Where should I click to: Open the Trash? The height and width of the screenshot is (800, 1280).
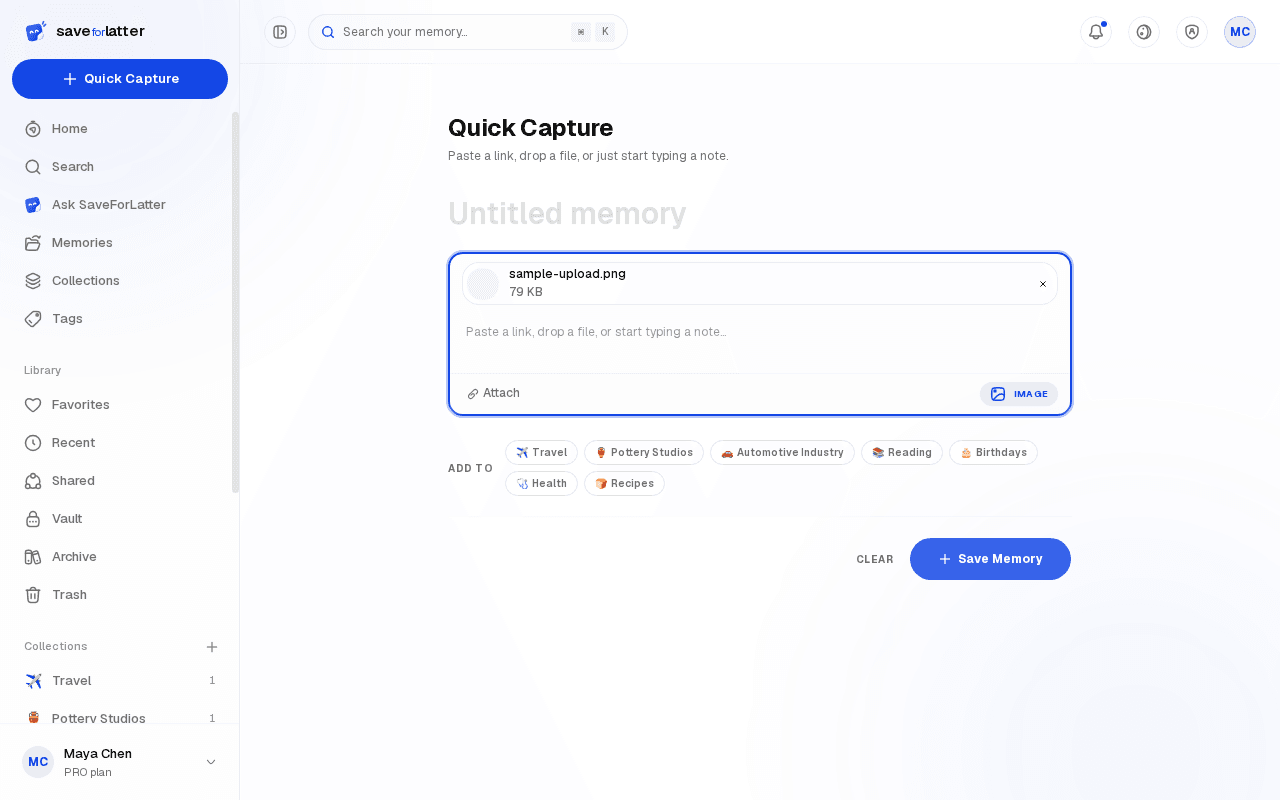(120, 595)
